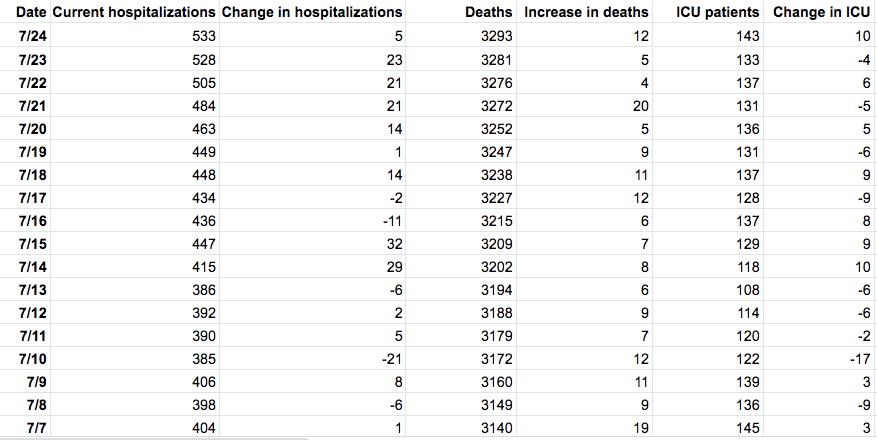Select current hospitalizations value 533
The width and height of the screenshot is (877, 440).
tap(203, 36)
